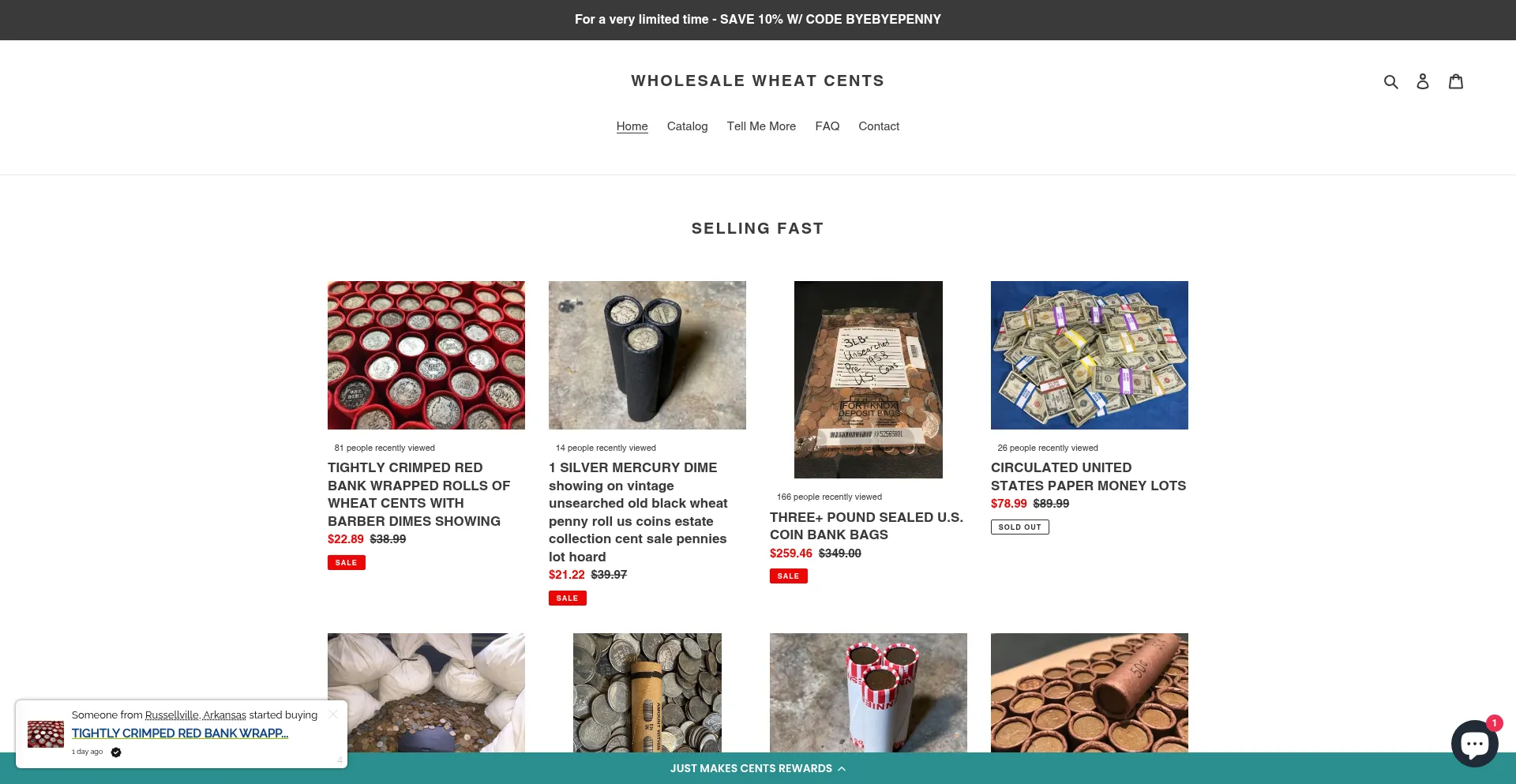The height and width of the screenshot is (784, 1516).
Task: Expand the Just Makes Cents Rewards bar
Action: click(x=758, y=768)
